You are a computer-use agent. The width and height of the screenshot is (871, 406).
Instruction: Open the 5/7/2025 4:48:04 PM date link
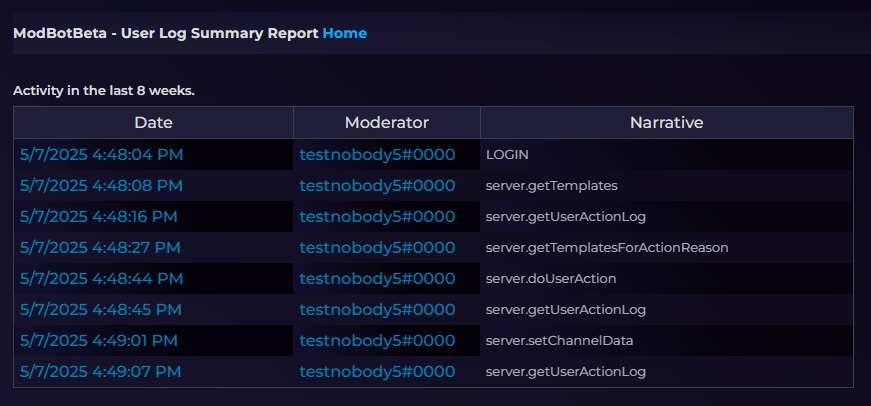101,154
